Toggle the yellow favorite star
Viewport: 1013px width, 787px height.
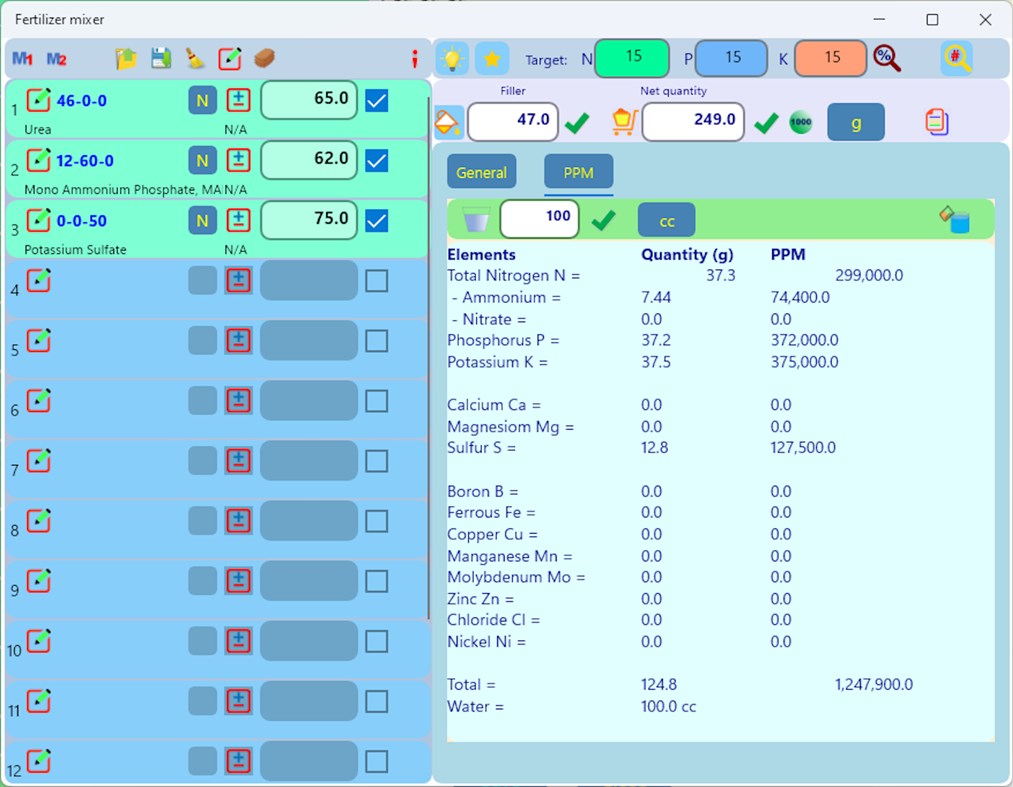pos(490,58)
